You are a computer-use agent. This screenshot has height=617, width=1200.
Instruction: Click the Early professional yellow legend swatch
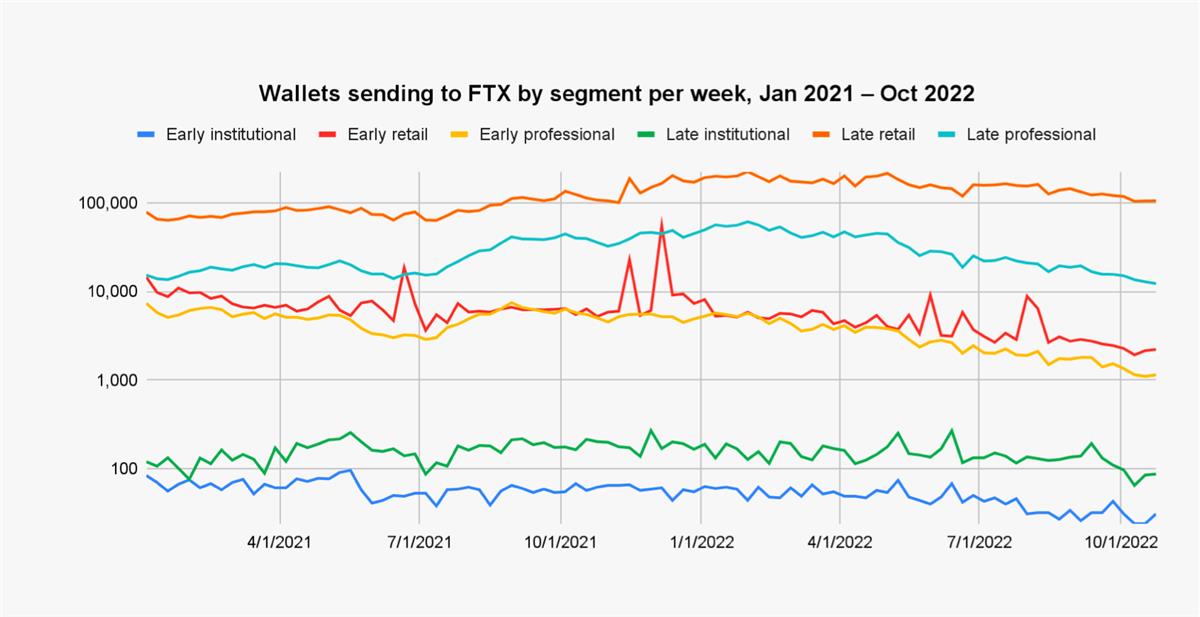[461, 135]
